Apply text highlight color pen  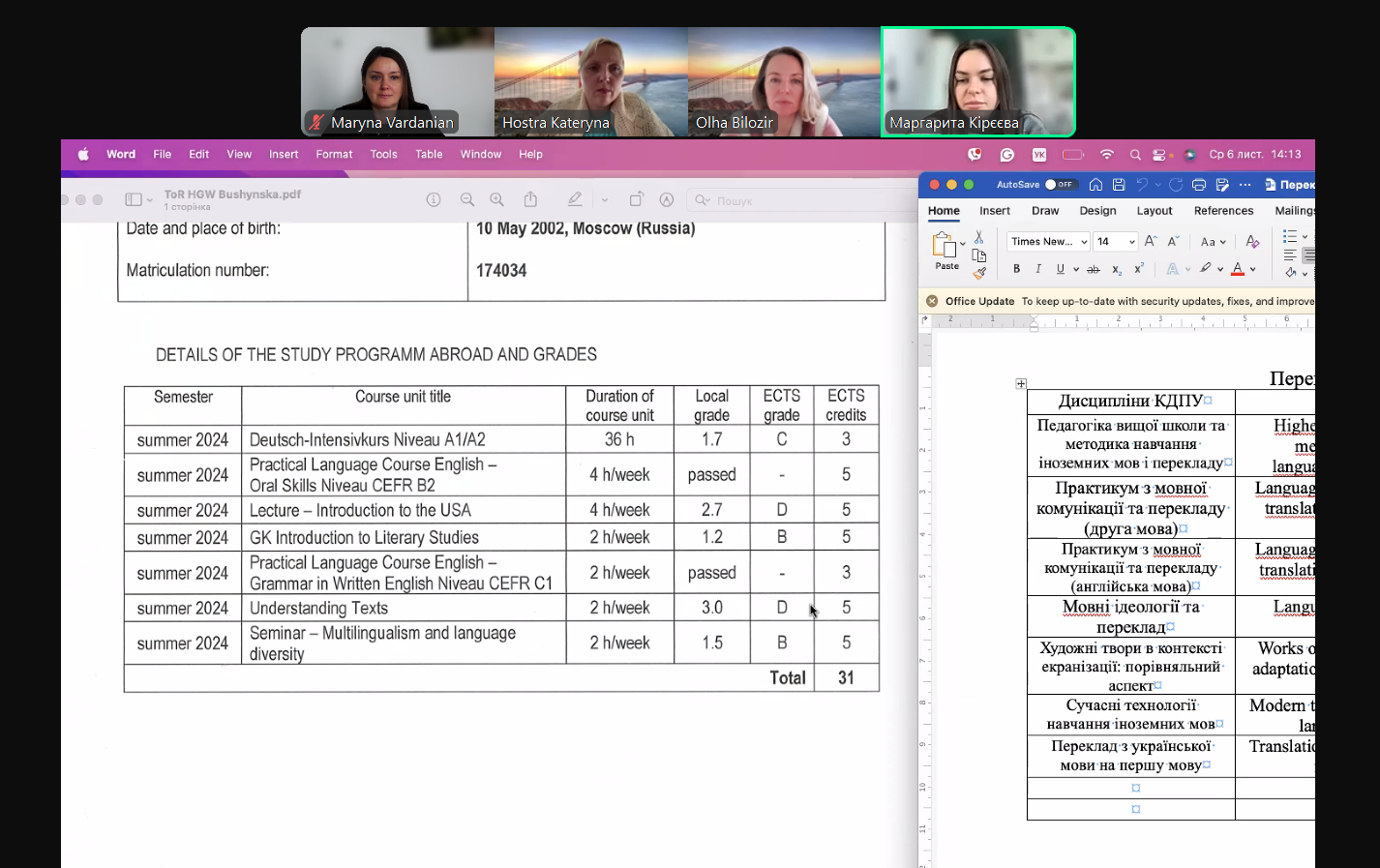tap(1206, 269)
